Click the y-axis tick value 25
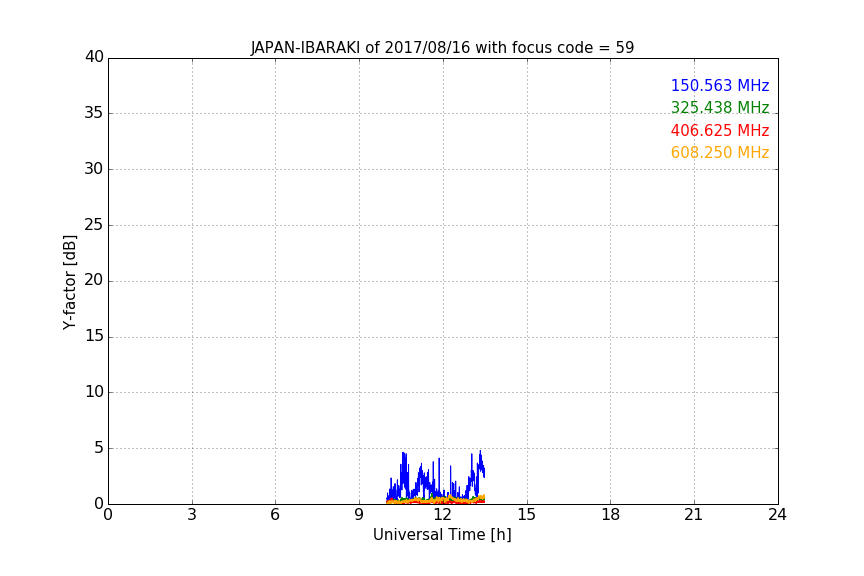864x576 pixels. coord(94,224)
